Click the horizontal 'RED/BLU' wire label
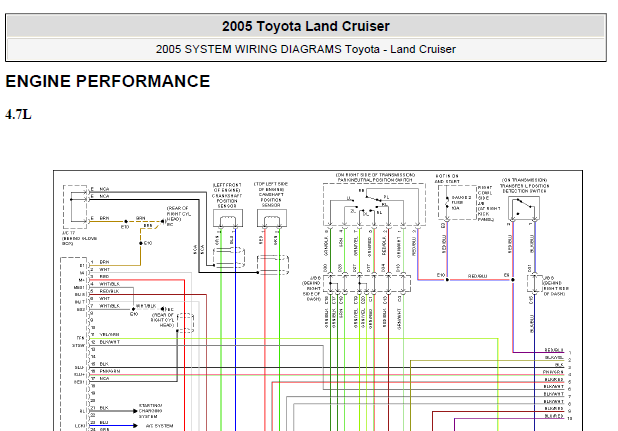Image resolution: width=618 pixels, height=431 pixels. (x=477, y=276)
